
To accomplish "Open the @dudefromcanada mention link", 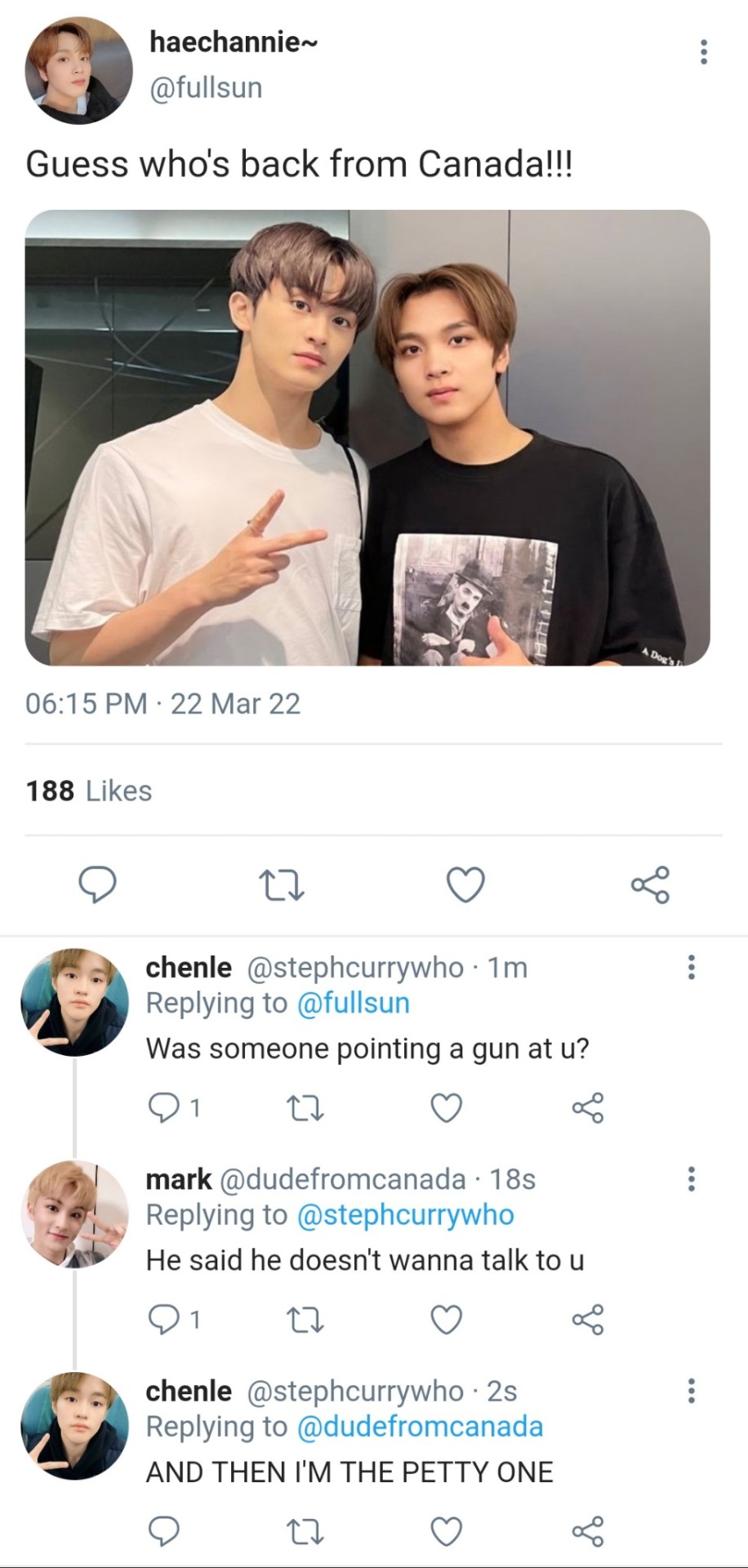I will 420,1426.
